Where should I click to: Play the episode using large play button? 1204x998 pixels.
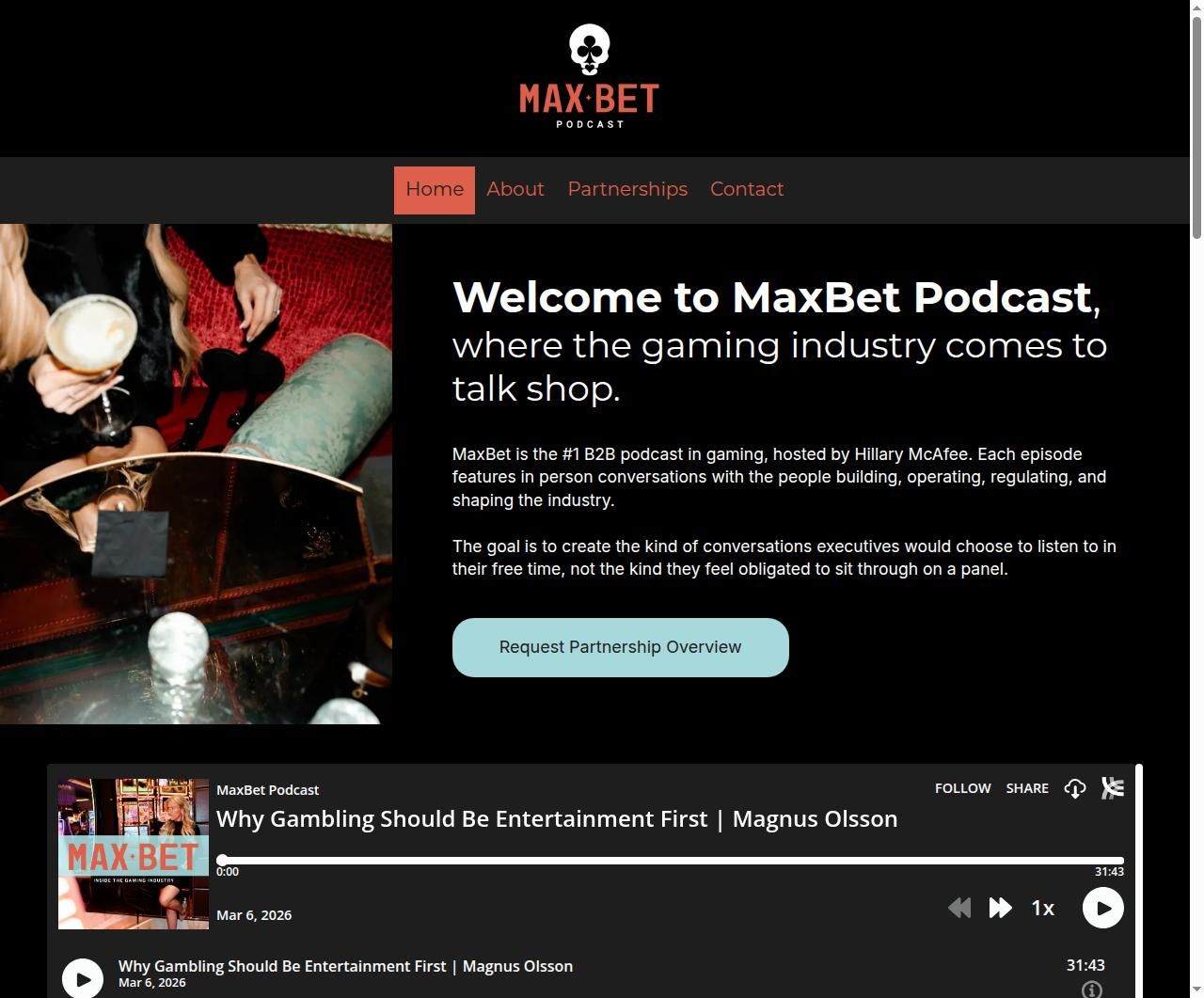1103,908
